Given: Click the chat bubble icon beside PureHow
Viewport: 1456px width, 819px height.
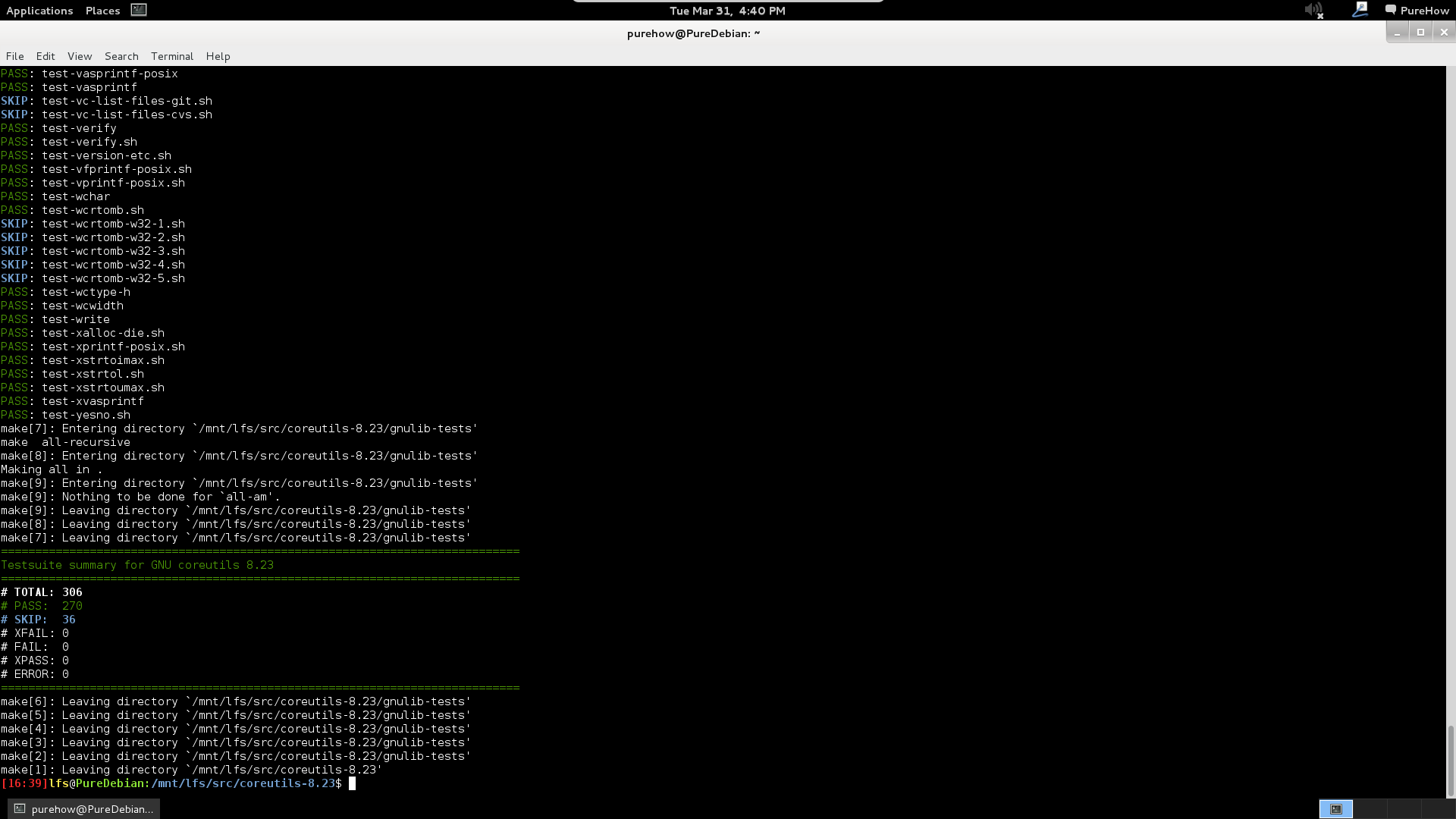Looking at the screenshot, I should [1391, 10].
